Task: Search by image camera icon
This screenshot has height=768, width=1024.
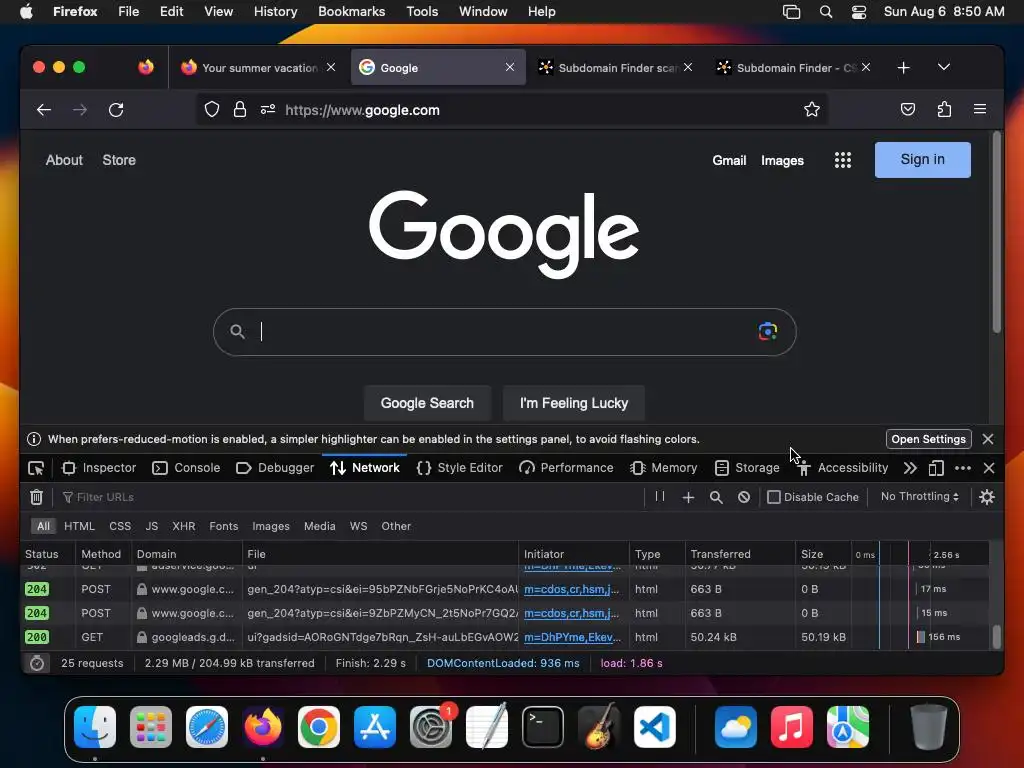Action: pyautogui.click(x=767, y=332)
